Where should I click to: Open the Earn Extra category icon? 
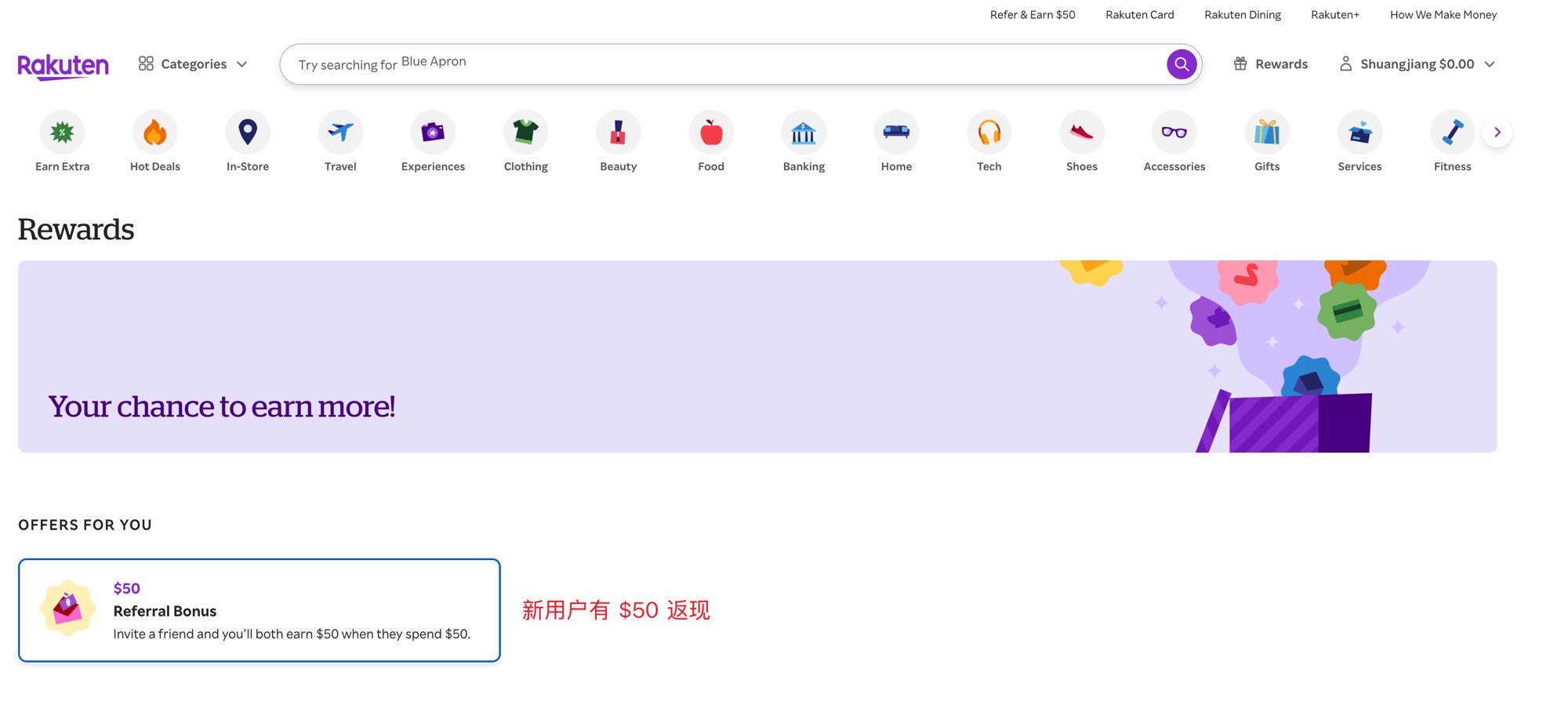pos(62,133)
